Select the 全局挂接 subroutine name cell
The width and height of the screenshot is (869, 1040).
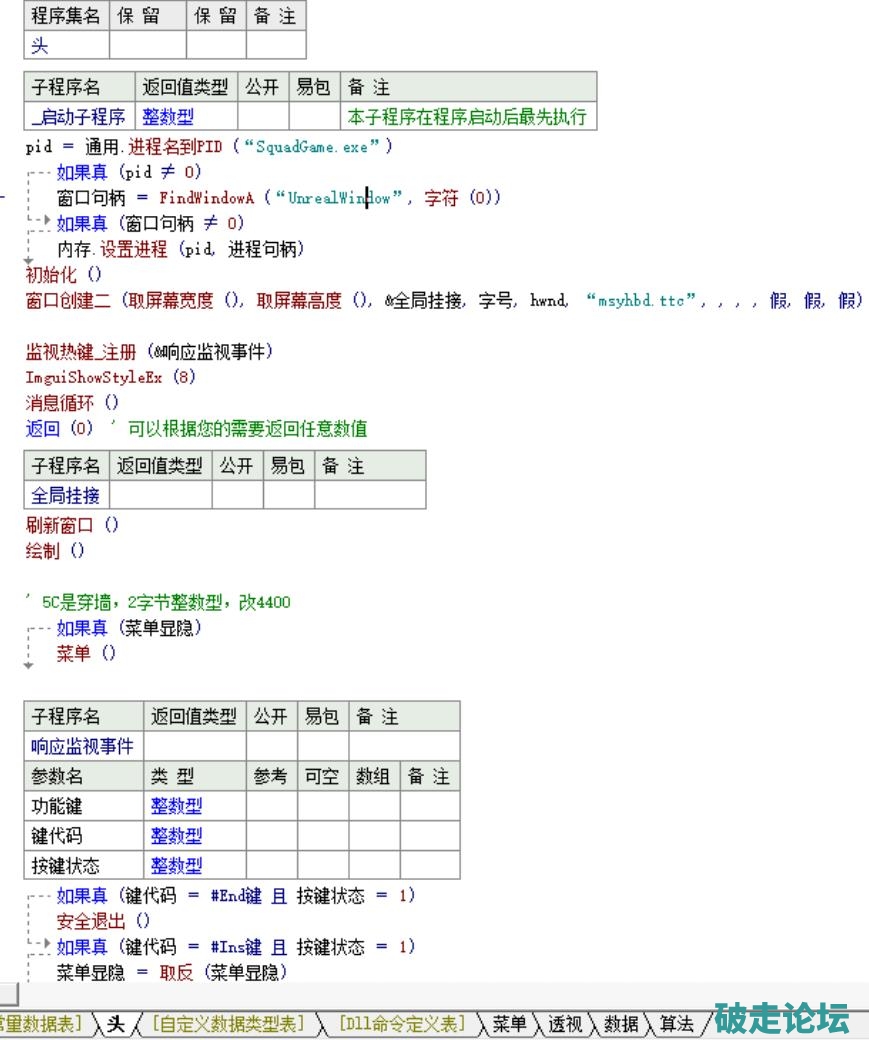point(66,495)
